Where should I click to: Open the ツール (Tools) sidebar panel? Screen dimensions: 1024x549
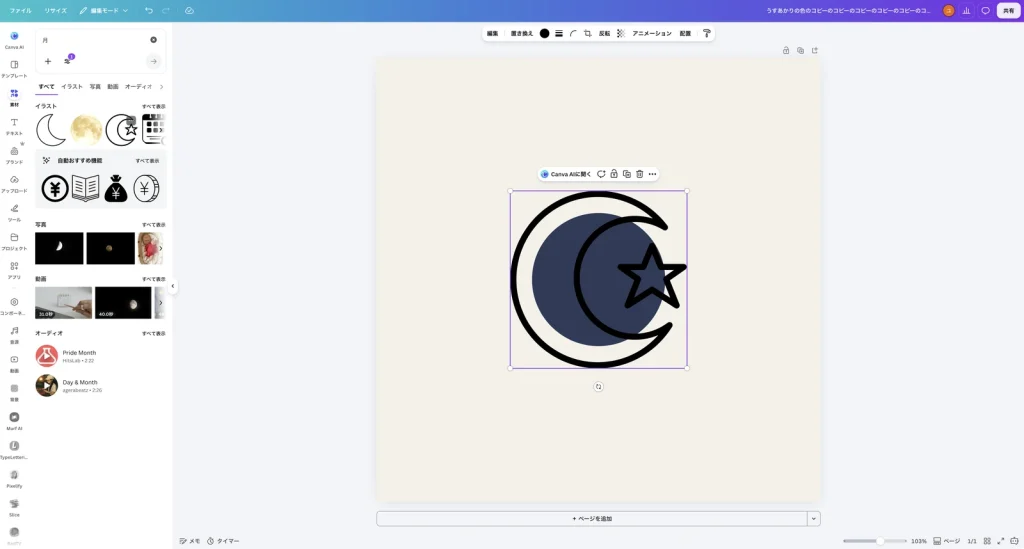tap(14, 212)
